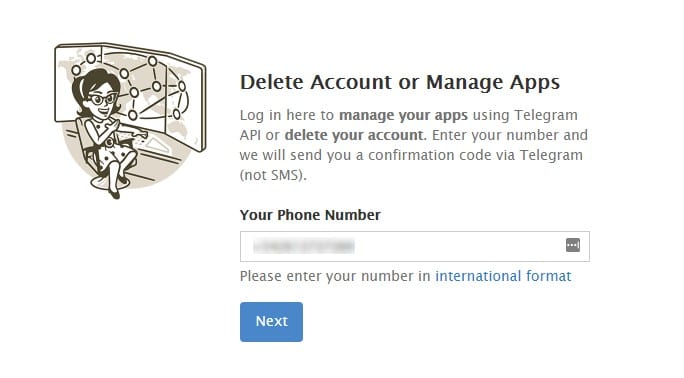Click the bold manage your apps text

pyautogui.click(x=404, y=116)
